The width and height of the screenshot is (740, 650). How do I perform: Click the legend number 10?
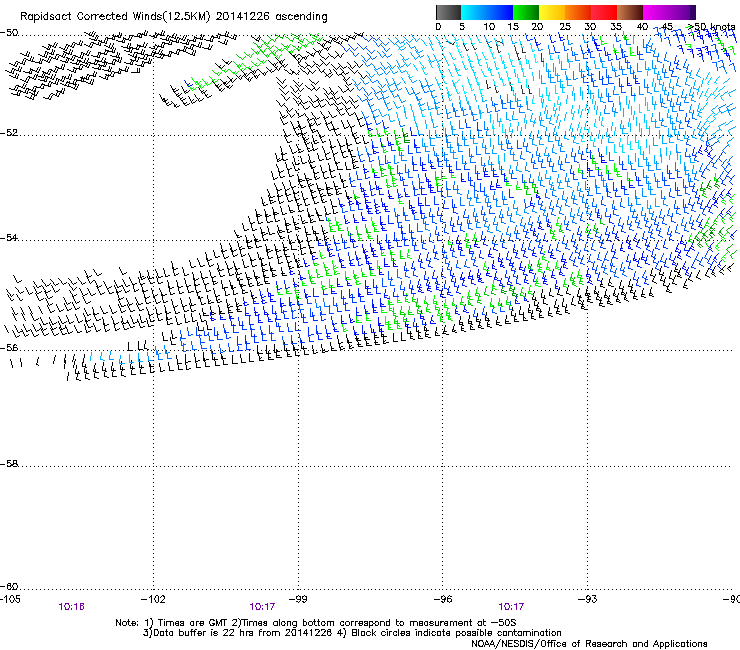pyautogui.click(x=489, y=27)
